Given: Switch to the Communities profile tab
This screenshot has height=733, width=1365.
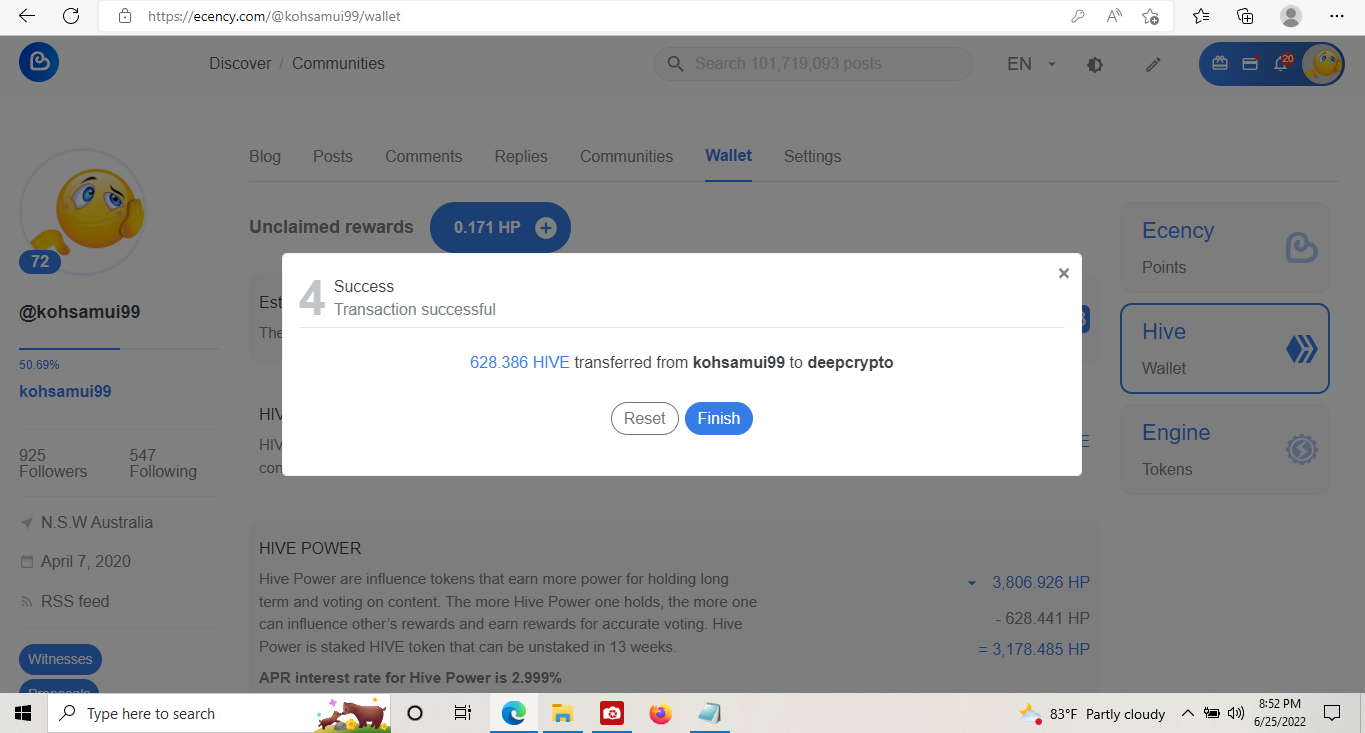Looking at the screenshot, I should (627, 156).
